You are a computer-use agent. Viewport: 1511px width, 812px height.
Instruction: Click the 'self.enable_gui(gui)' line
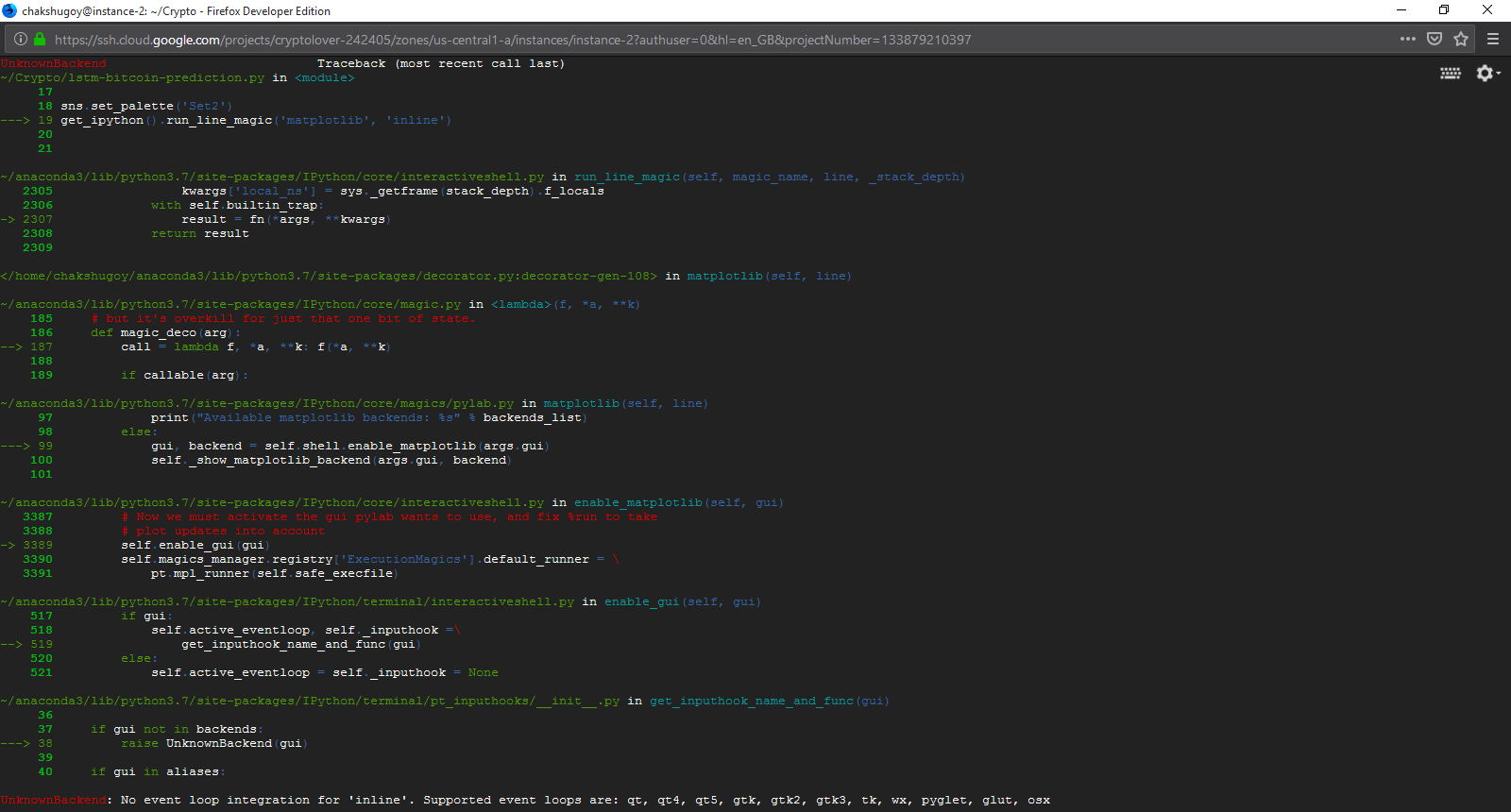[x=196, y=545]
